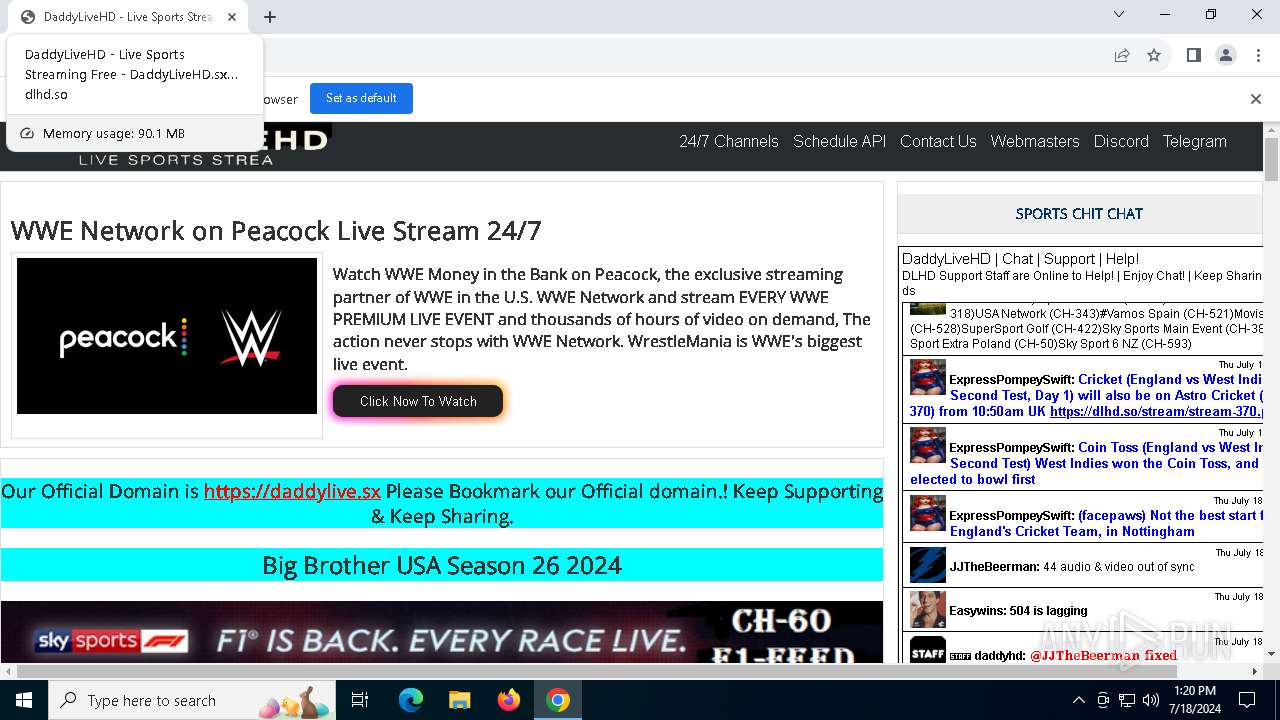1280x720 pixels.
Task: Open Schedule API page
Action: click(x=840, y=141)
